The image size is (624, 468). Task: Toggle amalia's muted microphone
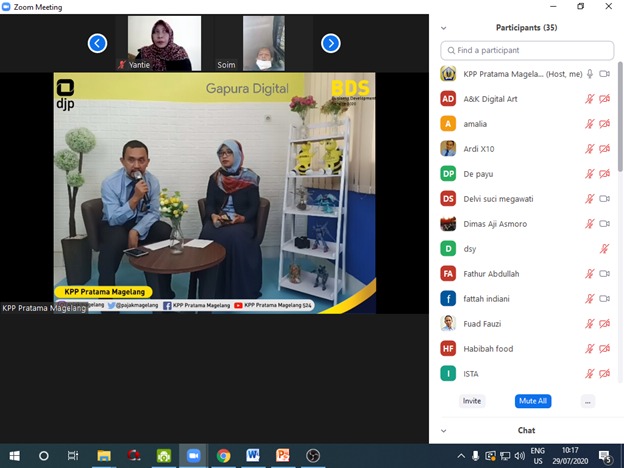coord(590,124)
